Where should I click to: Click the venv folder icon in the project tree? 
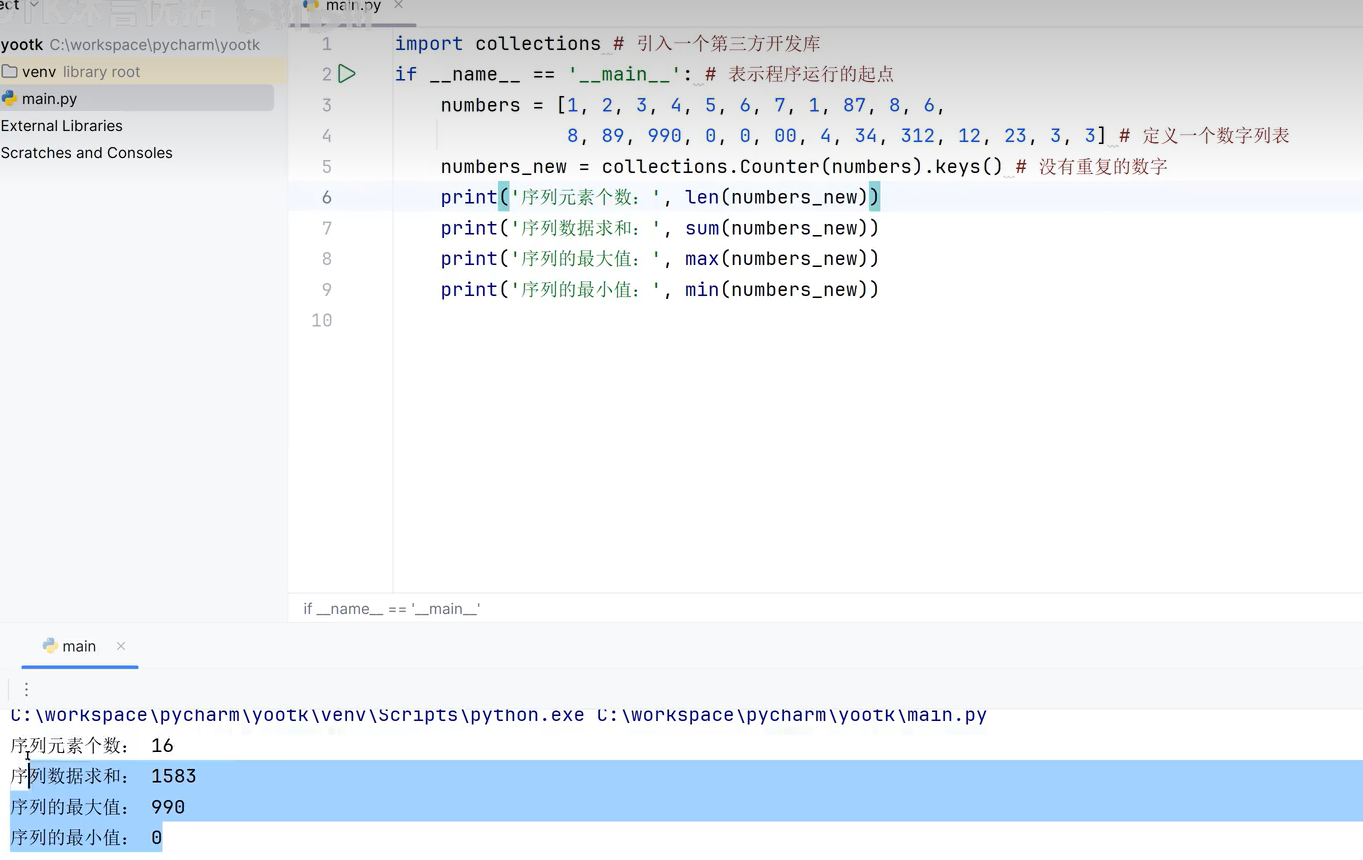10,72
